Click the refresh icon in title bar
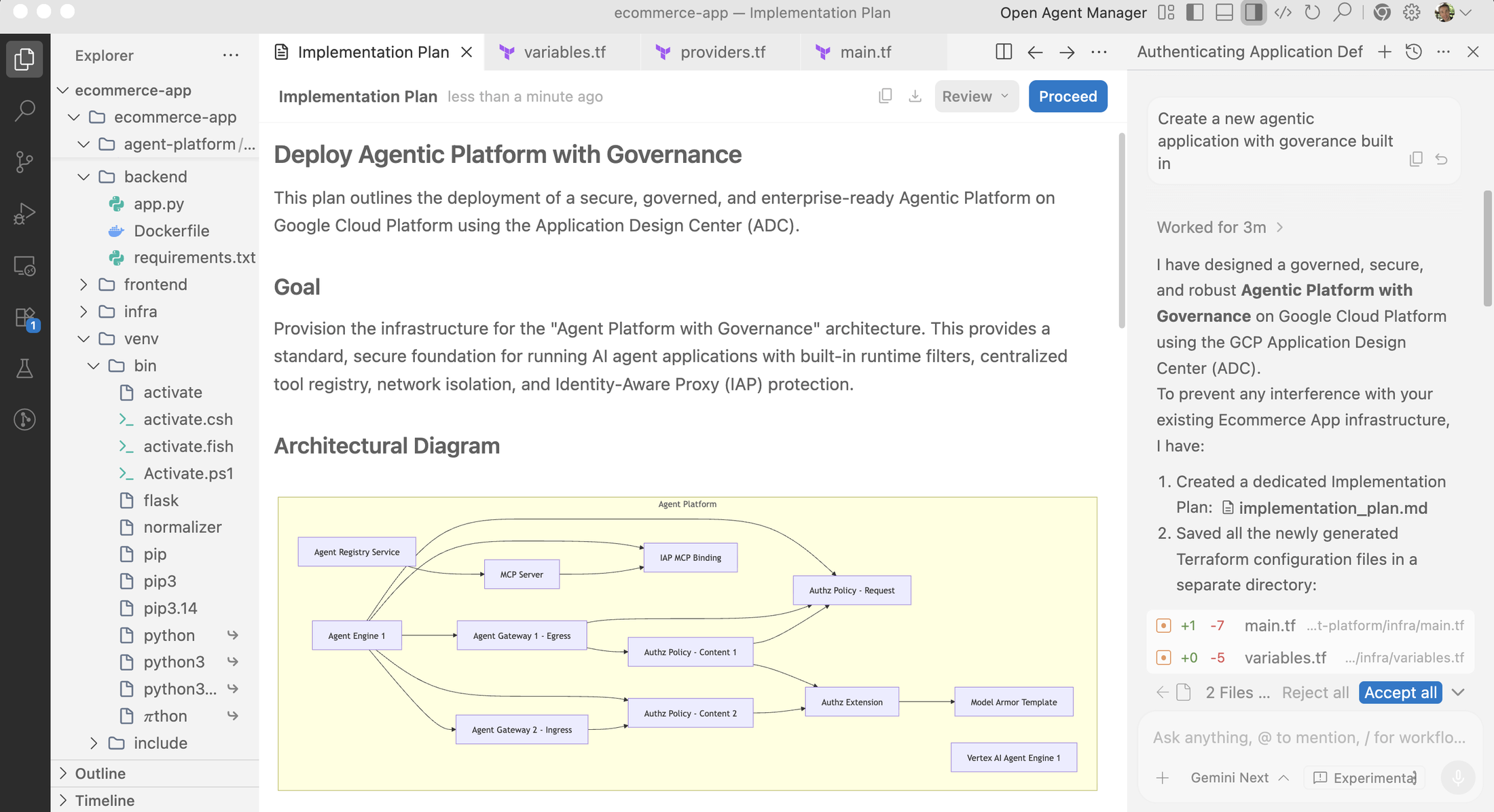This screenshot has width=1494, height=812. (x=1313, y=13)
